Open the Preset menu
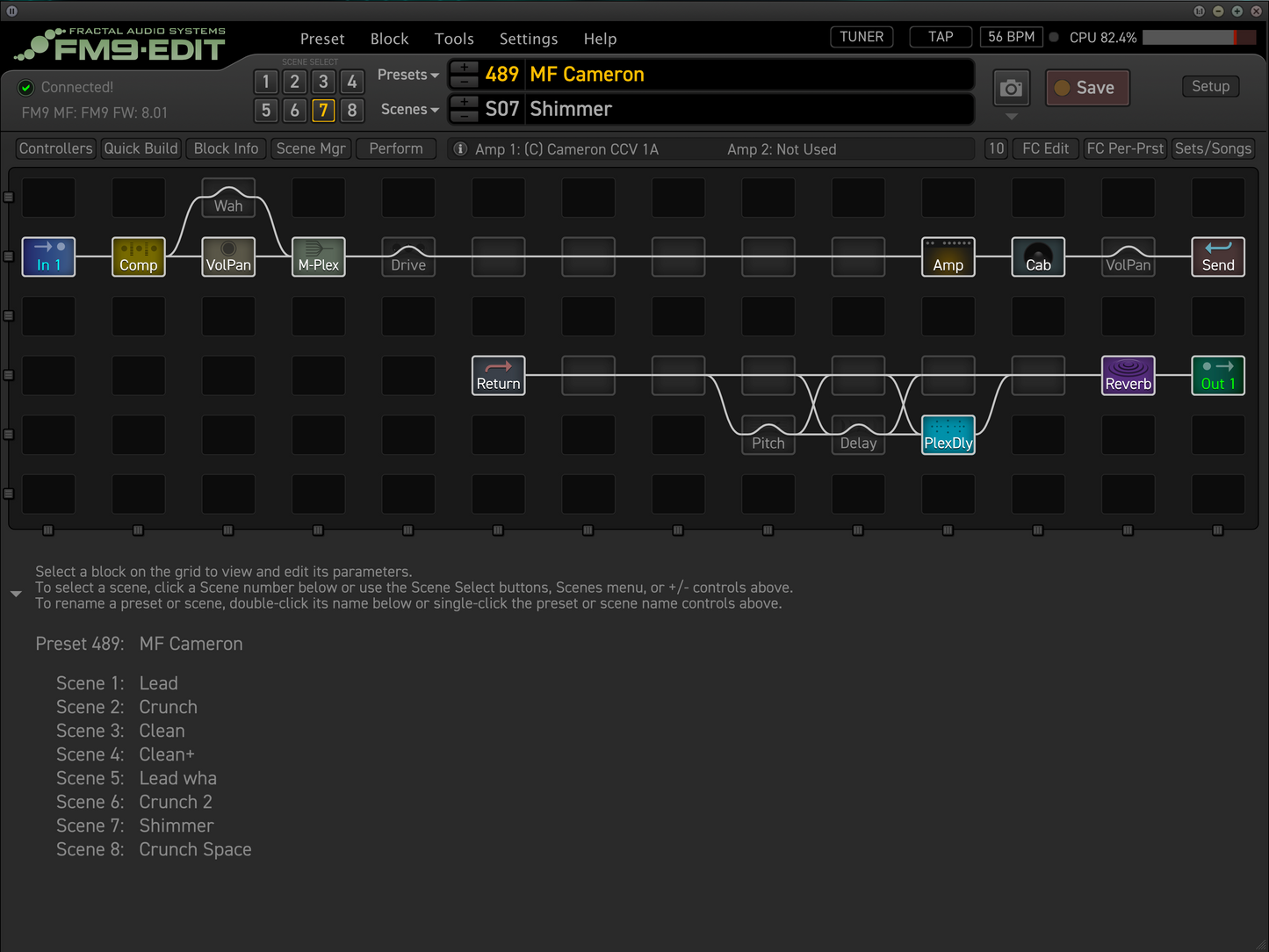The image size is (1269, 952). (322, 39)
